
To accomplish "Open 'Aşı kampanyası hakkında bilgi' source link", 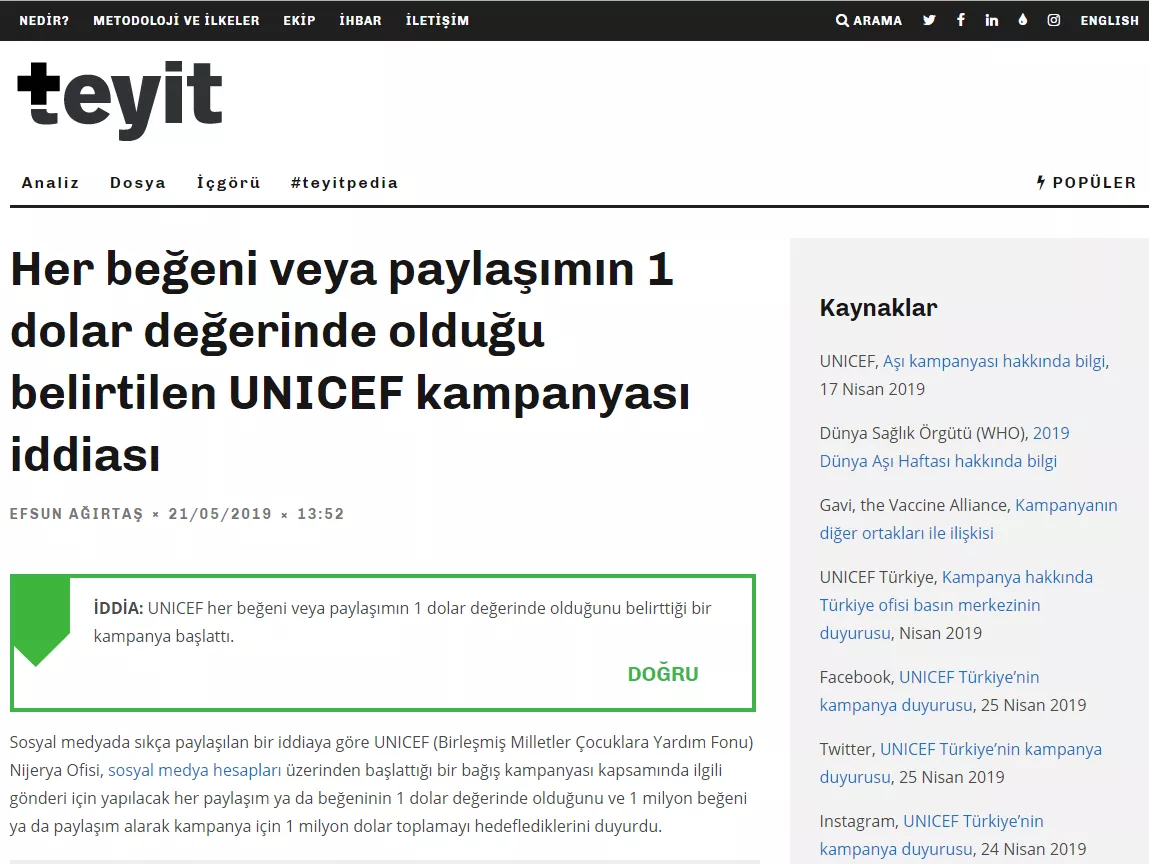I will pyautogui.click(x=994, y=361).
